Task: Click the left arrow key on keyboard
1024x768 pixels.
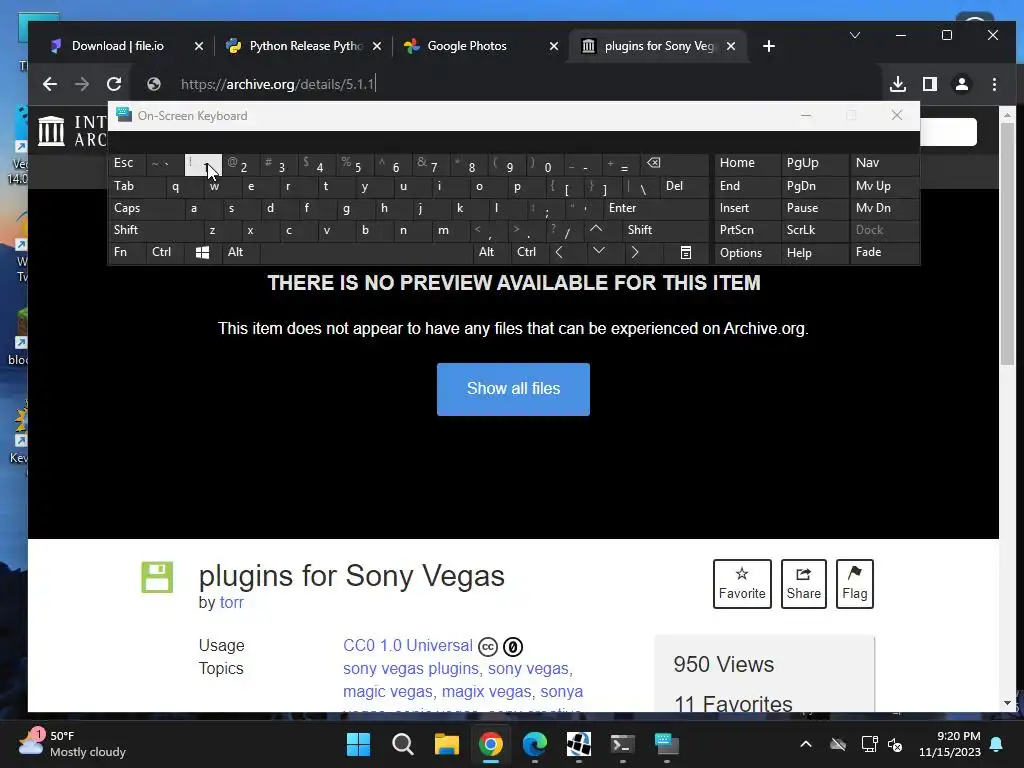Action: (559, 252)
